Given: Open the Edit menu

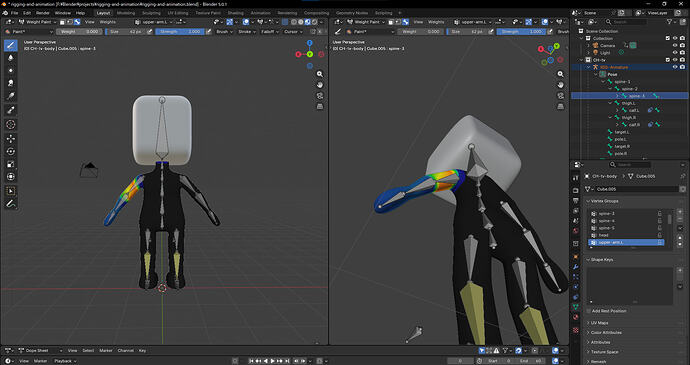Looking at the screenshot, I should pyautogui.click(x=27, y=13).
